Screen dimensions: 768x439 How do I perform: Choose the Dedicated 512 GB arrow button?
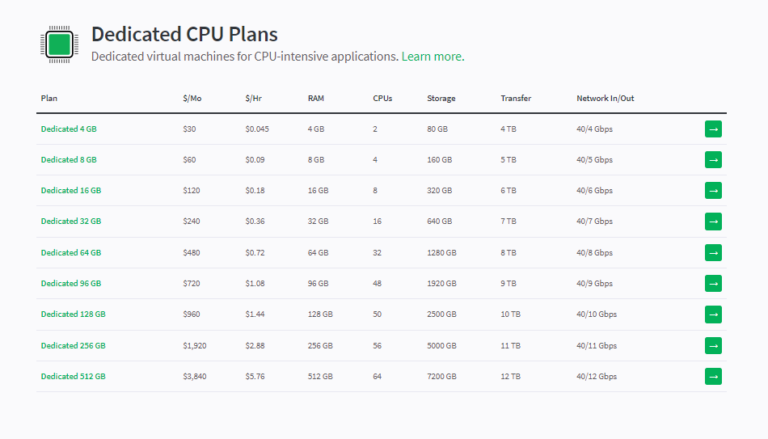[x=713, y=377]
